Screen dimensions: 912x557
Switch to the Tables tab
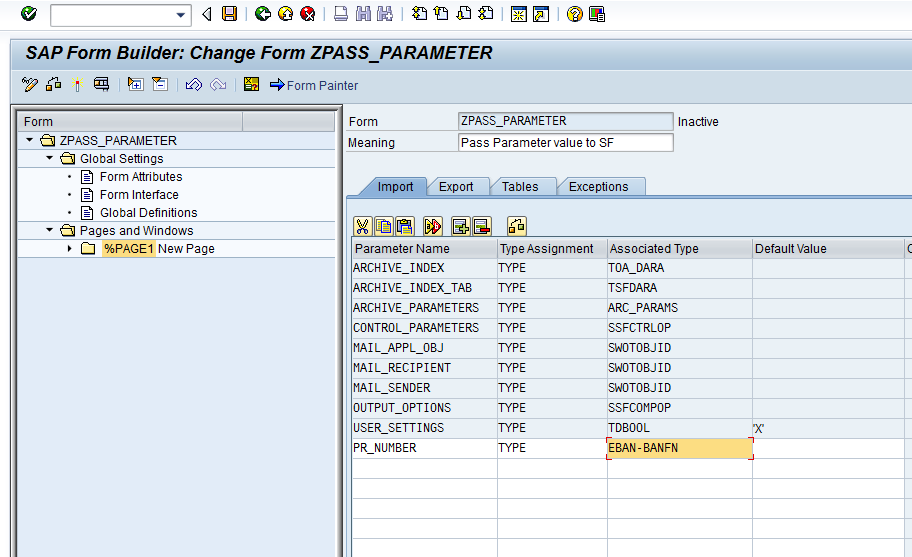tap(520, 187)
